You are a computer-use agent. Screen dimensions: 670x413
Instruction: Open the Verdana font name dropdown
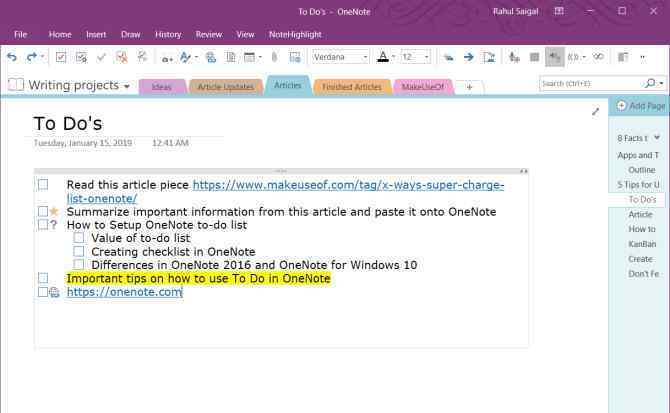(x=365, y=57)
